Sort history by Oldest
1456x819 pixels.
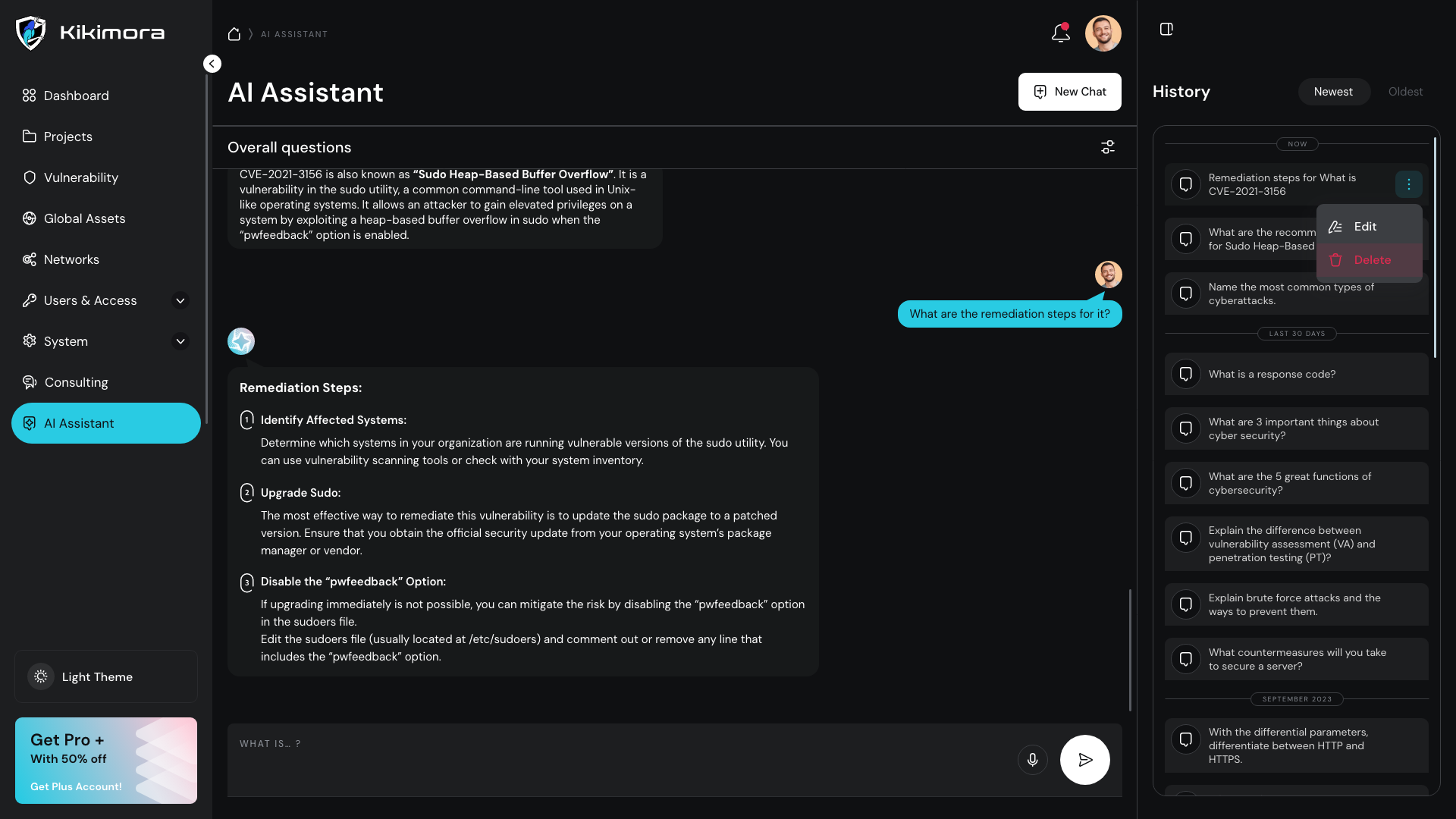1405,92
